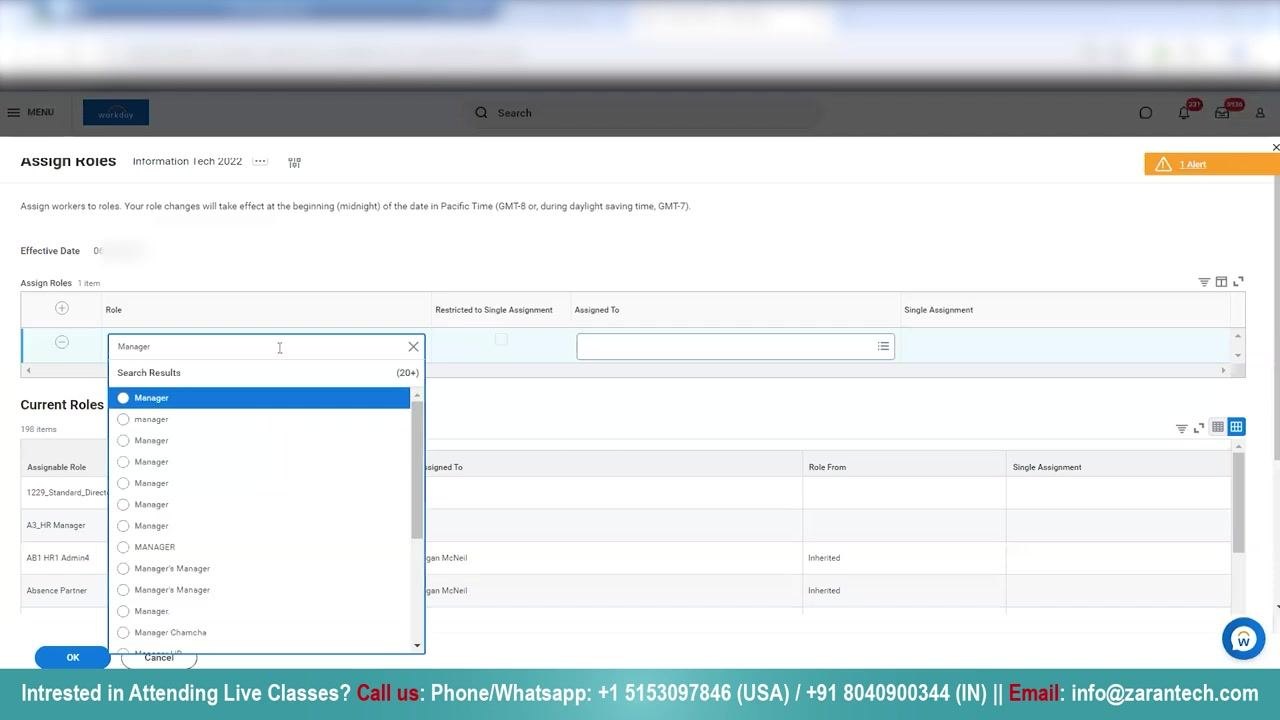Add a row with the plus icon
1280x720 pixels.
pos(62,308)
